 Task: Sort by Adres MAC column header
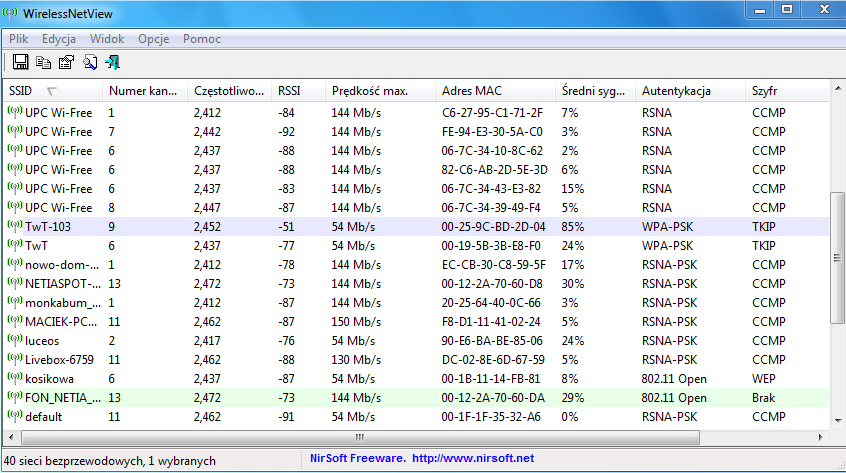pyautogui.click(x=495, y=91)
